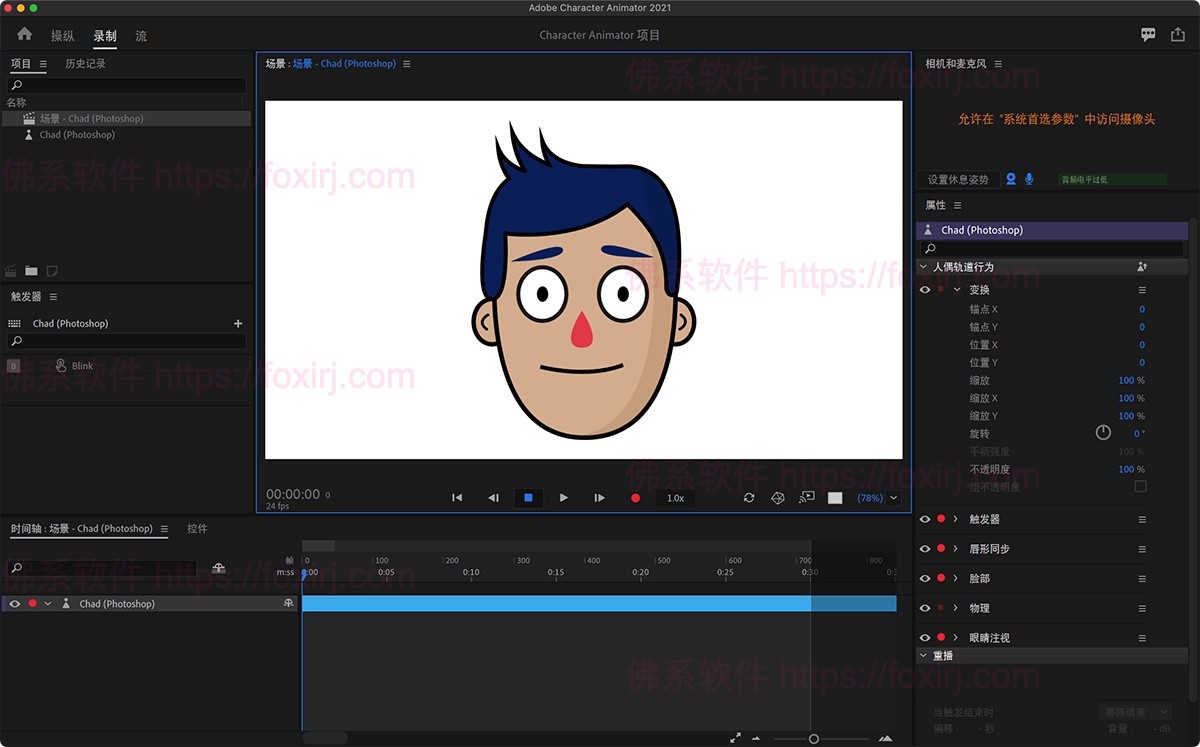This screenshot has height=747, width=1200.
Task: Toggle visibility of the 脸部 behavior
Action: 925,579
